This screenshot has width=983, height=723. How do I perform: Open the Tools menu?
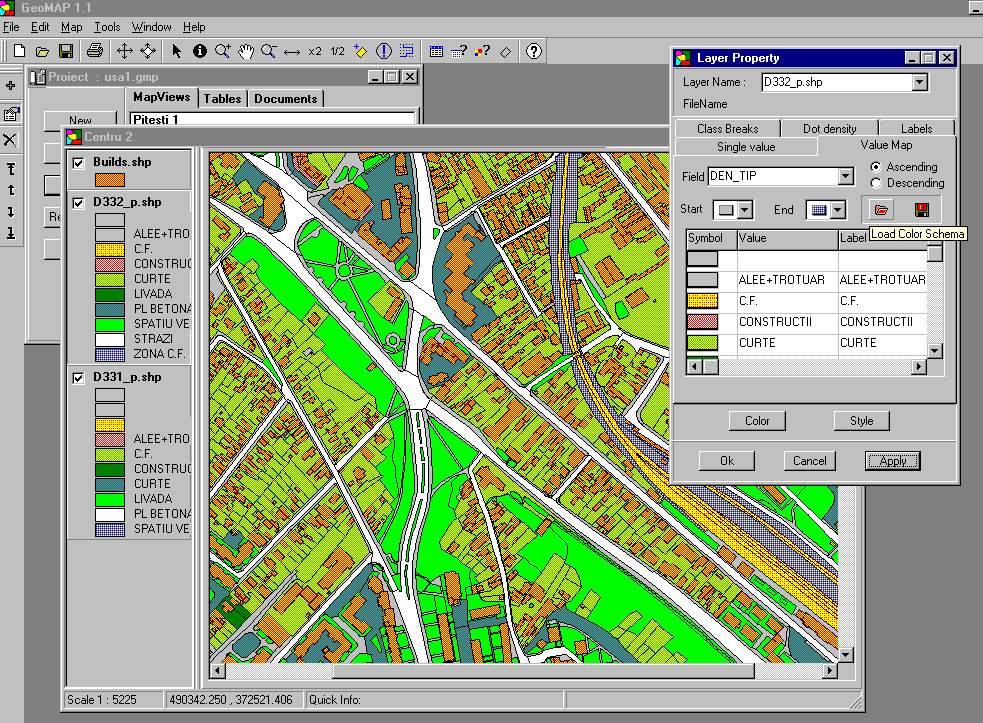pyautogui.click(x=107, y=27)
